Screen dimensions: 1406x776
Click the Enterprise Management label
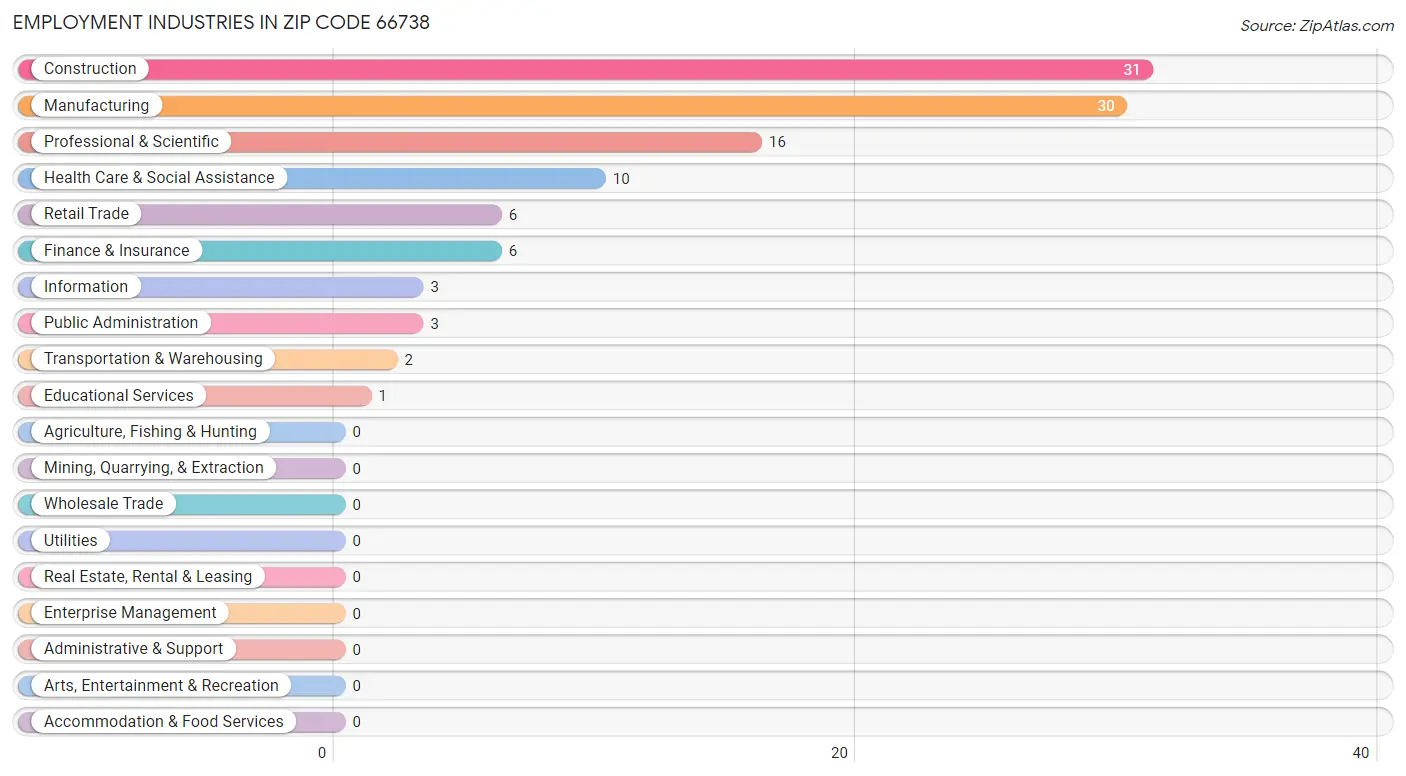(x=130, y=612)
